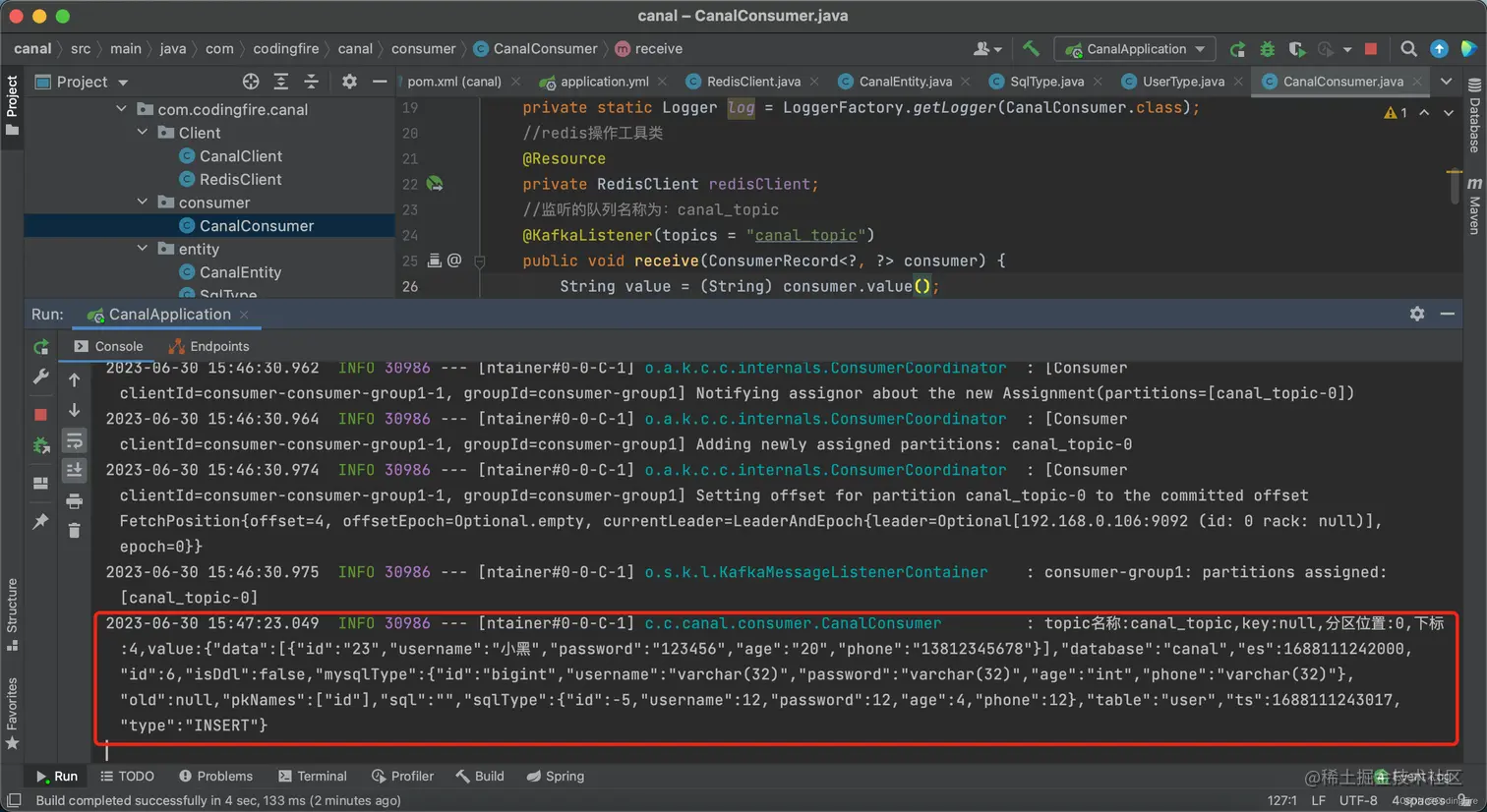Collapse the consumer package folder

point(143,203)
